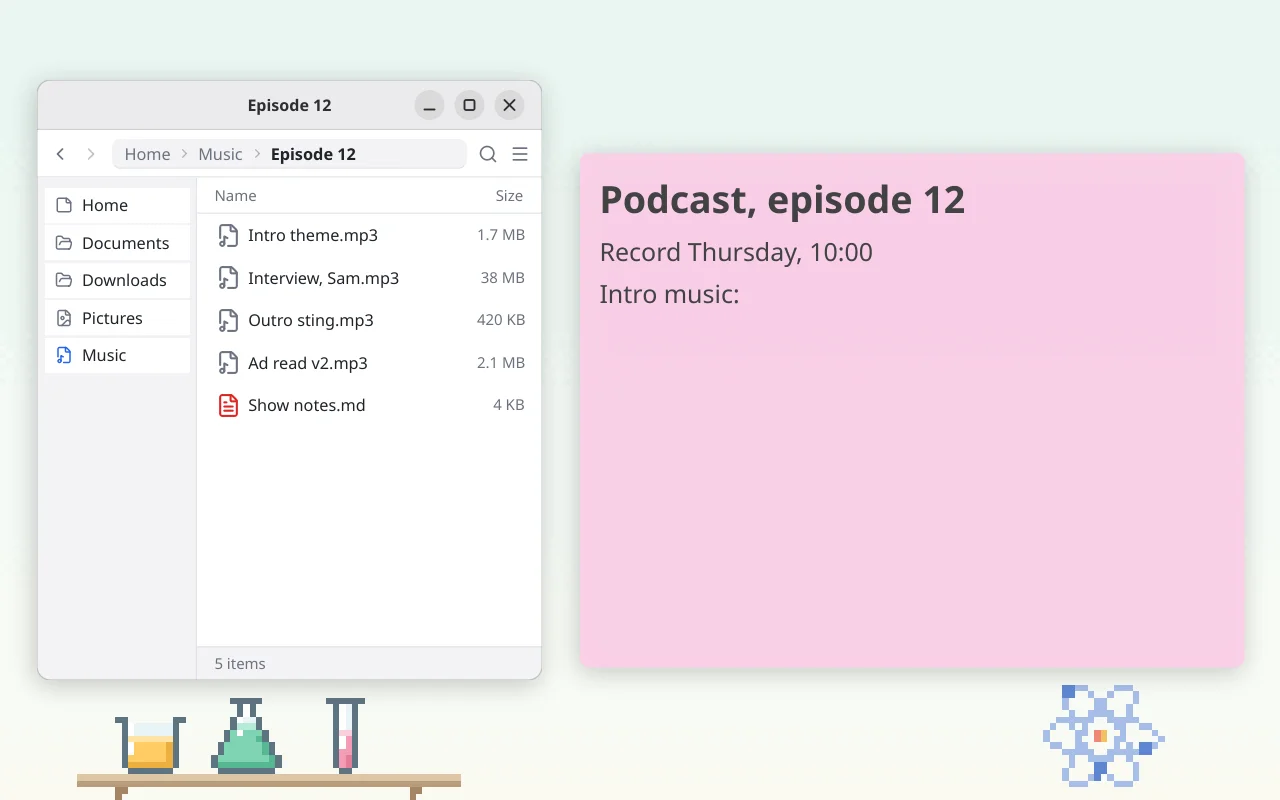The height and width of the screenshot is (800, 1280).
Task: Select the file name Intro theme.mp3
Action: (313, 236)
